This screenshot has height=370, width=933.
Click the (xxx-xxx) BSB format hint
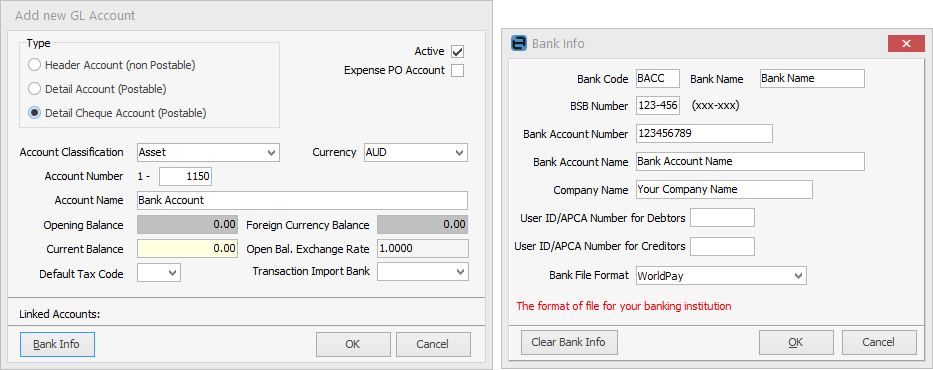(x=716, y=106)
